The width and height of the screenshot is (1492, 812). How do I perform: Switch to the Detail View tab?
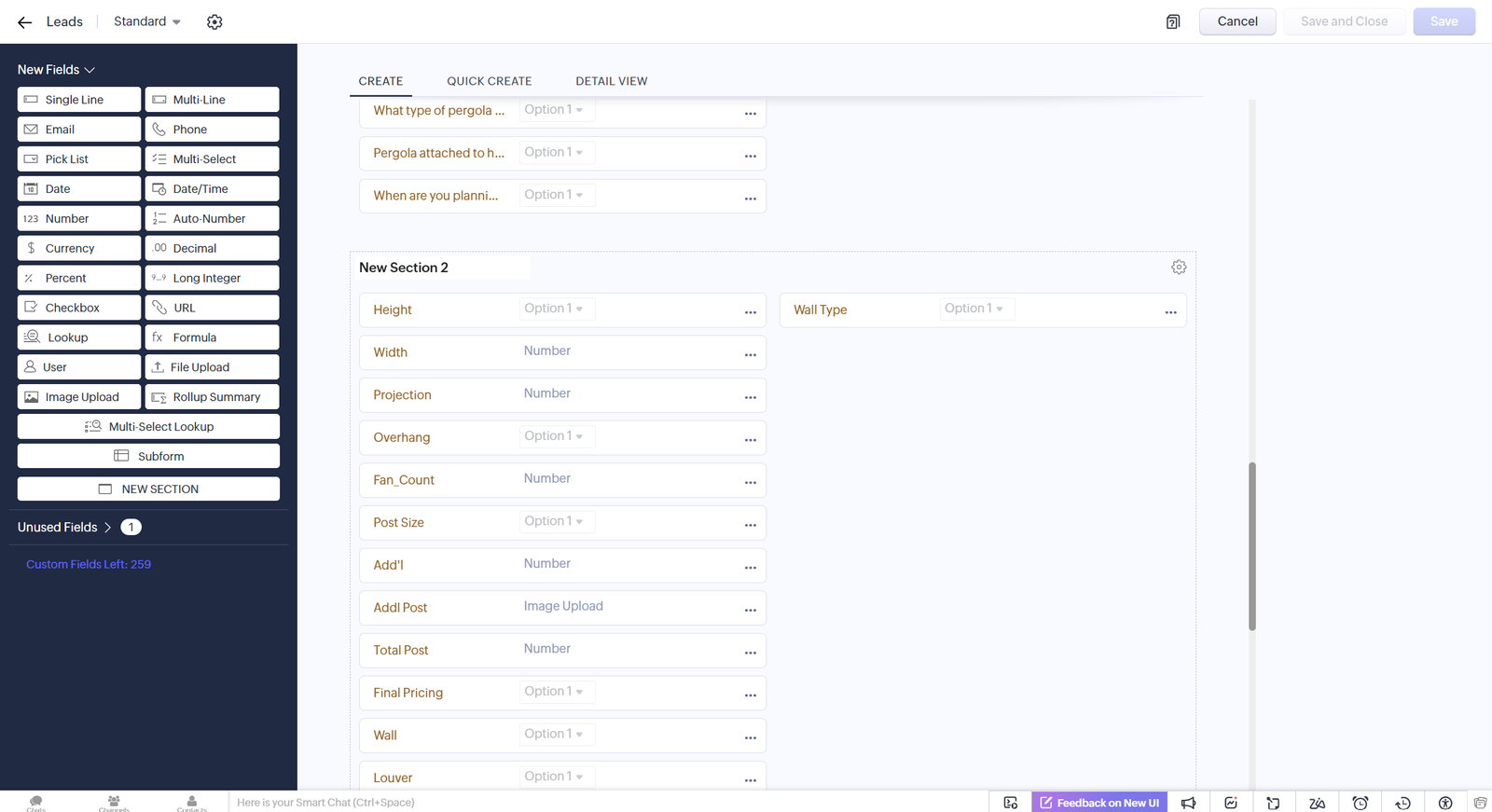[611, 81]
